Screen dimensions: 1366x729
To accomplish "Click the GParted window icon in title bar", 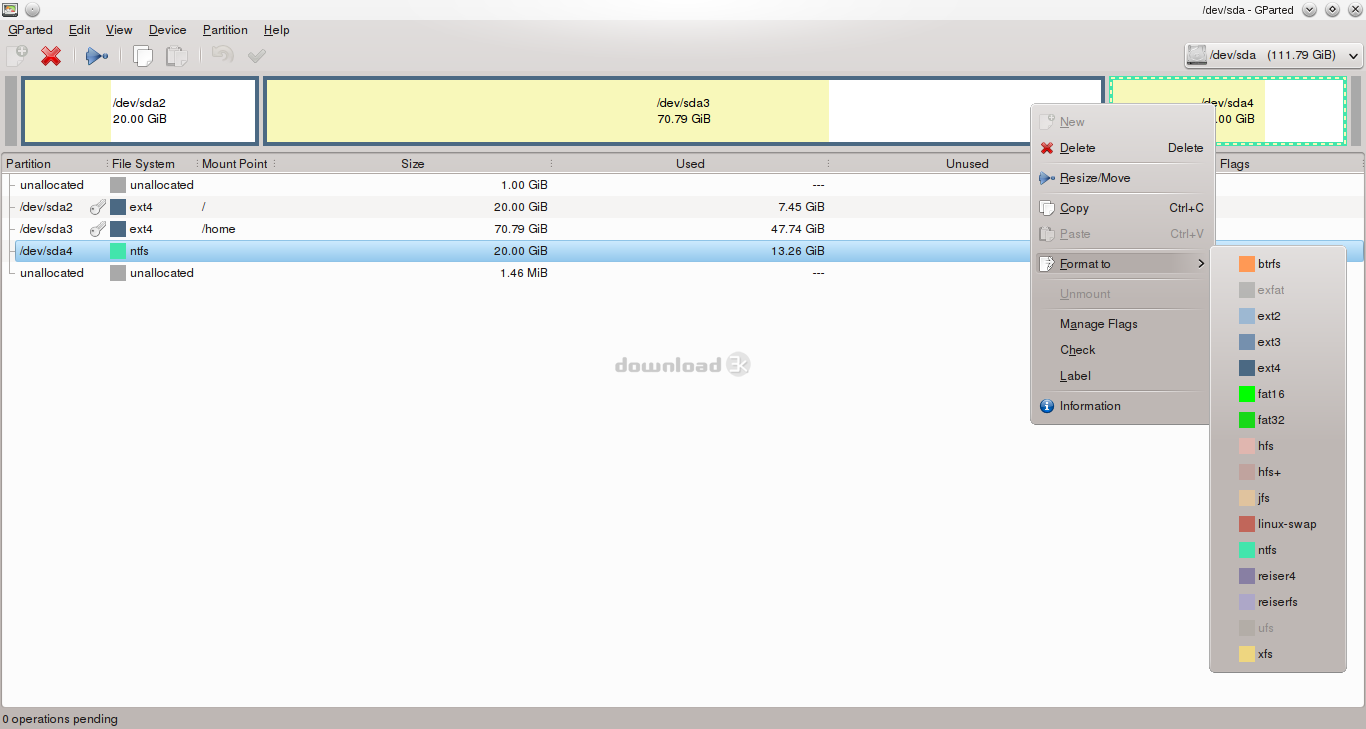I will pos(10,9).
